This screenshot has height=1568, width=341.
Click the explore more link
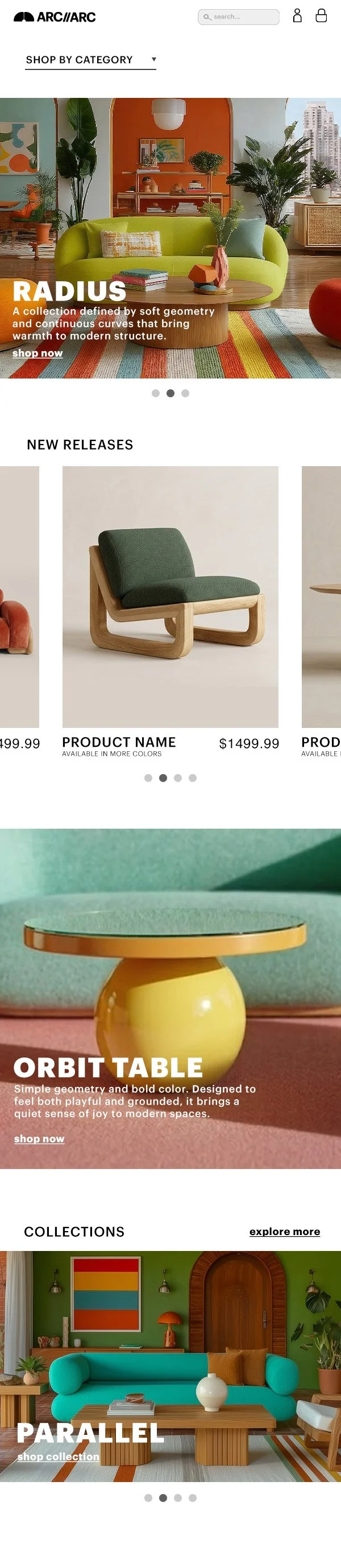pos(285,1232)
